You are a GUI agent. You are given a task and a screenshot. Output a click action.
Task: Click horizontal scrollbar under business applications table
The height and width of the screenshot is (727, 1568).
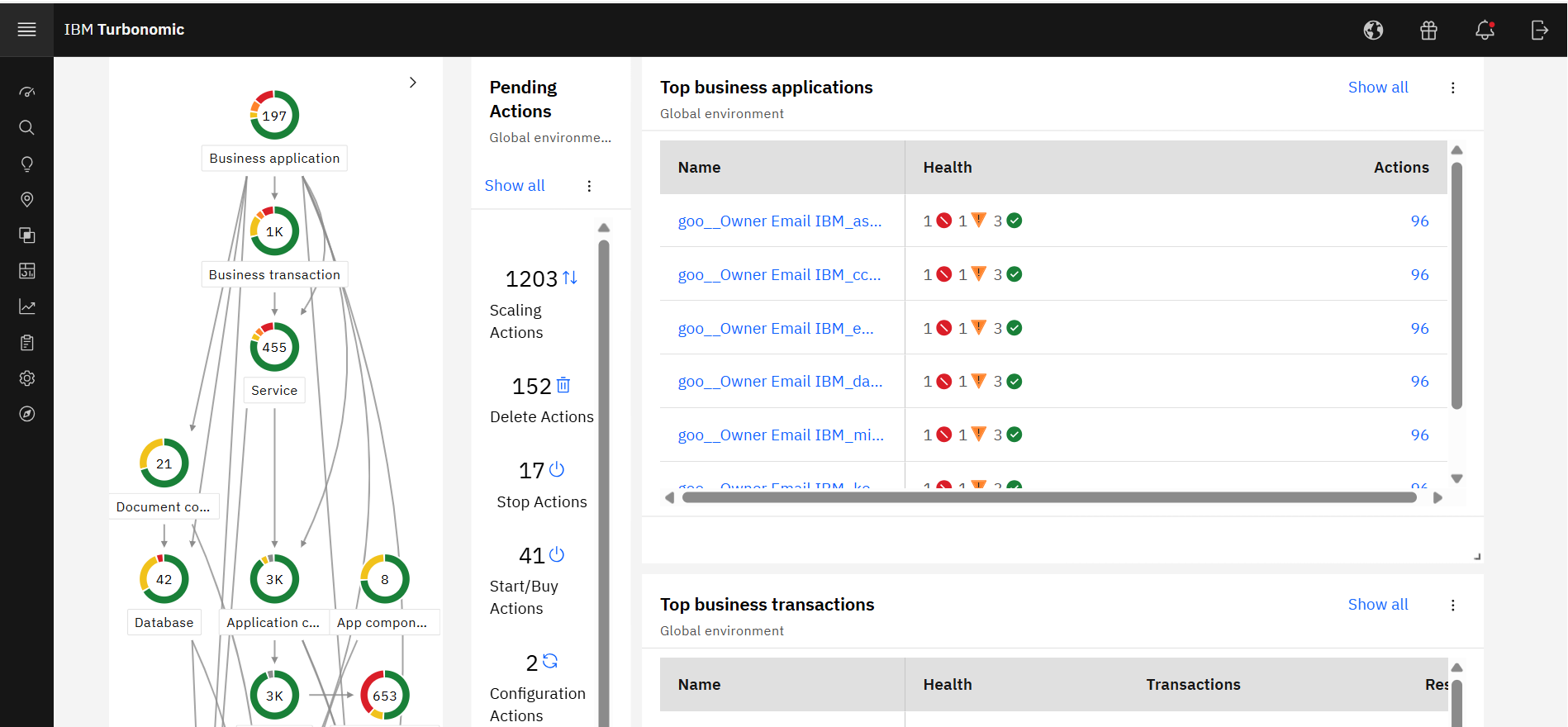(x=1049, y=497)
